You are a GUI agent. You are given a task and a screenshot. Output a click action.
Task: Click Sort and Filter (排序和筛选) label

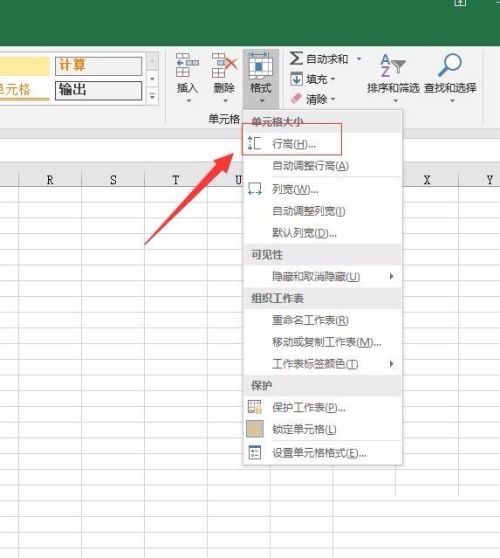pos(393,88)
